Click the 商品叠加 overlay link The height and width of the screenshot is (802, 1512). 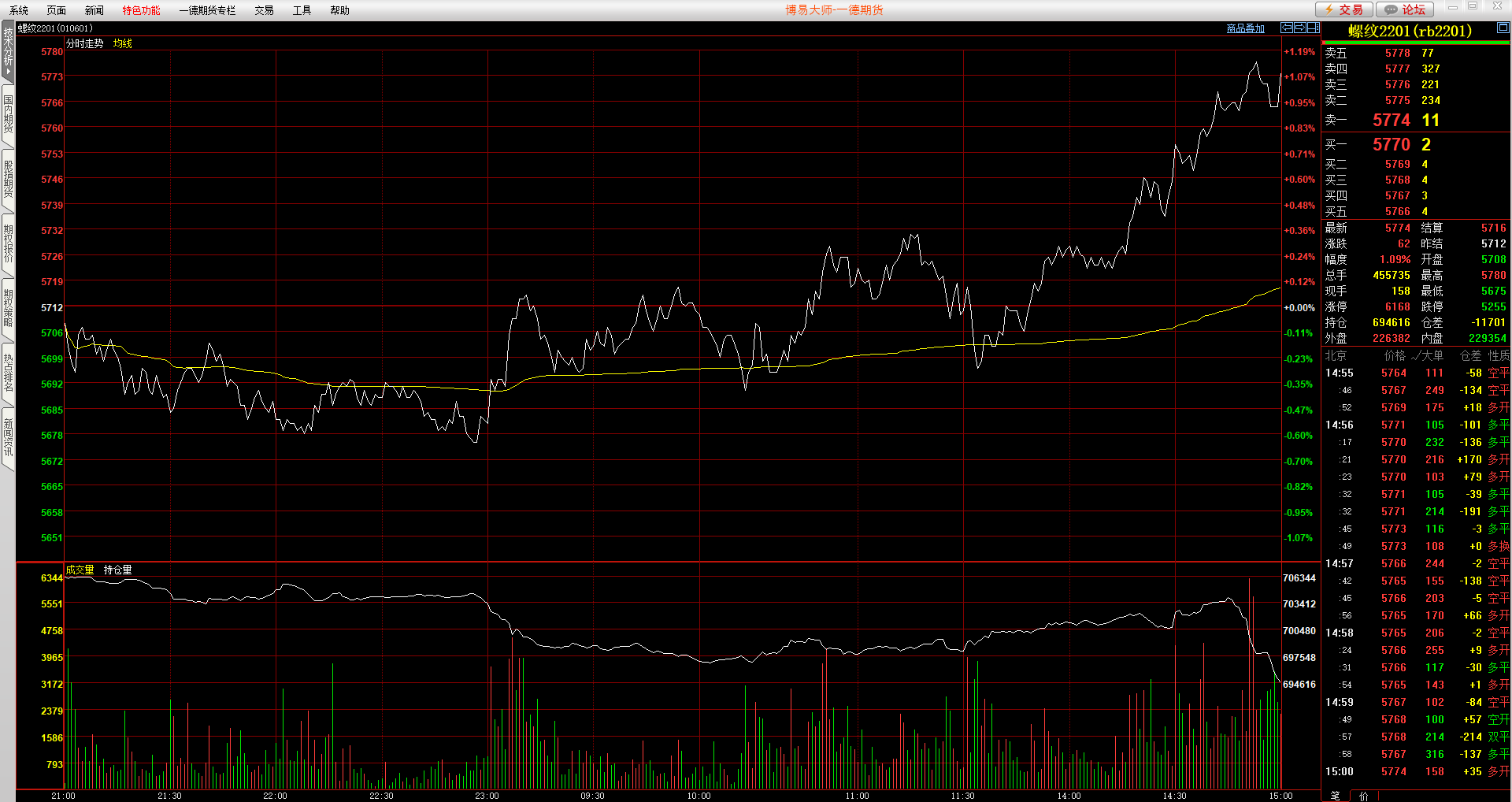tap(1245, 28)
